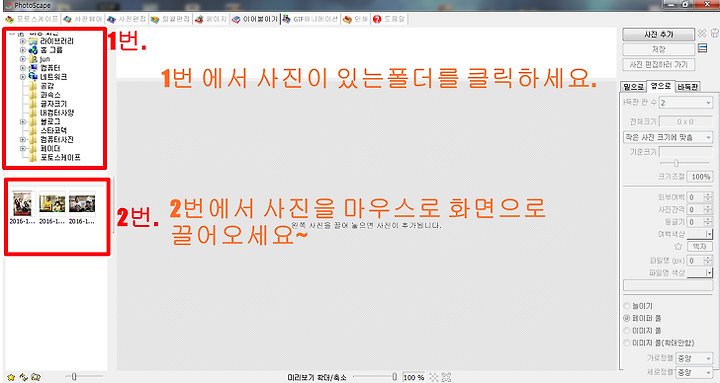Image resolution: width=720 pixels, height=383 pixels.
Task: Click the icon right of the favorites star
Action: point(23,377)
